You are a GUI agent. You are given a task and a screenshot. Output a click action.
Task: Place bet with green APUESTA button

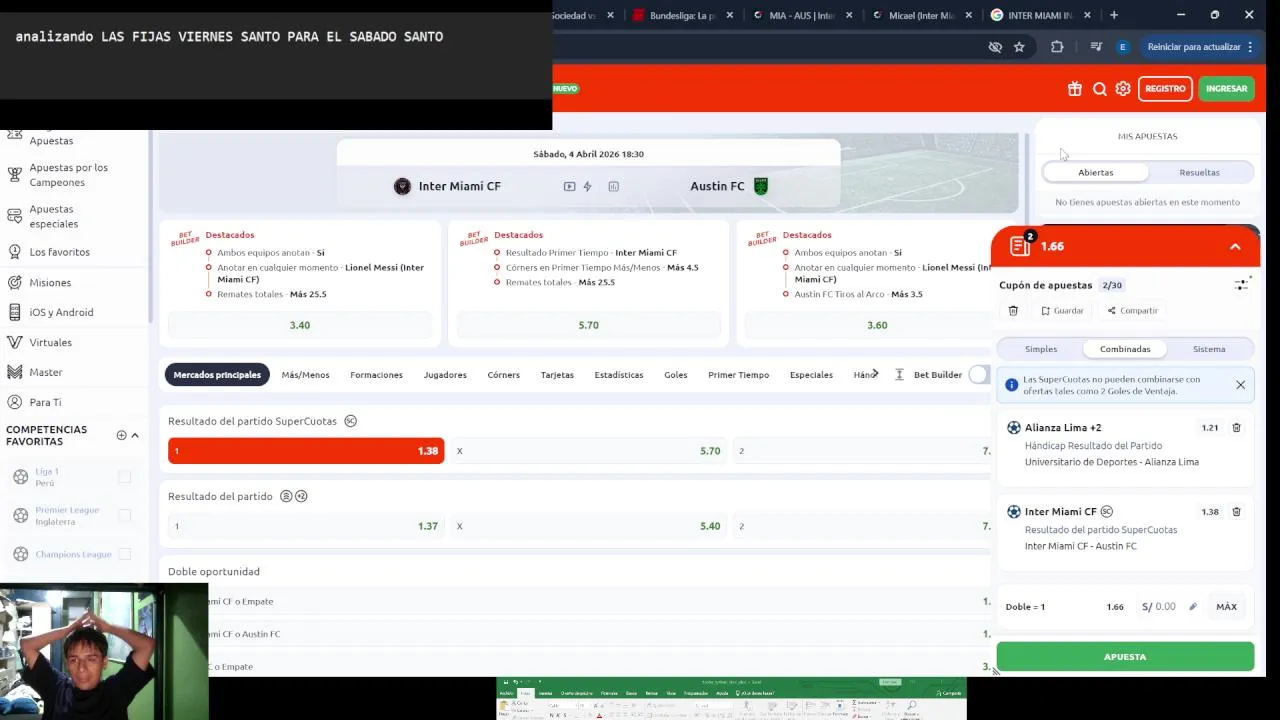coord(1125,657)
